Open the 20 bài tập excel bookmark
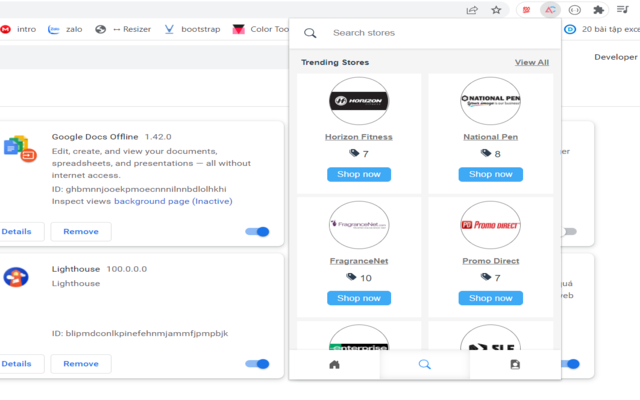Viewport: 640px width, 400px height. click(602, 29)
